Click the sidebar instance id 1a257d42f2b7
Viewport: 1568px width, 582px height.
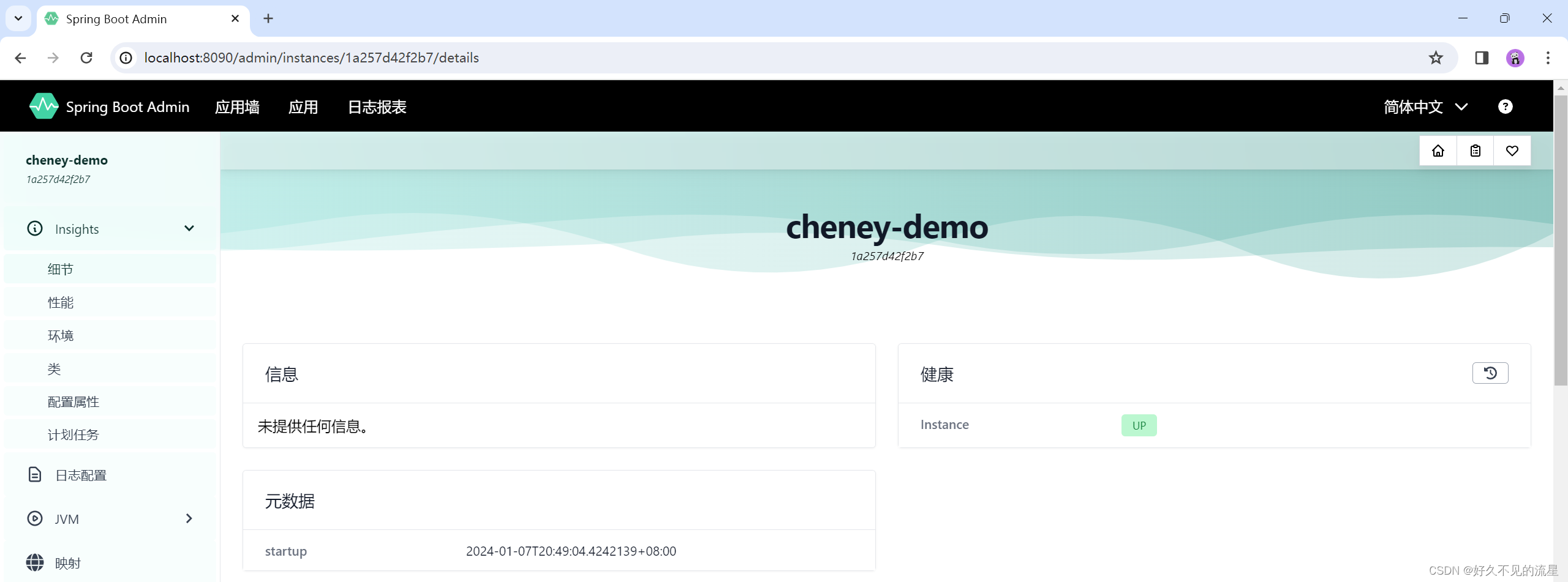pos(58,179)
